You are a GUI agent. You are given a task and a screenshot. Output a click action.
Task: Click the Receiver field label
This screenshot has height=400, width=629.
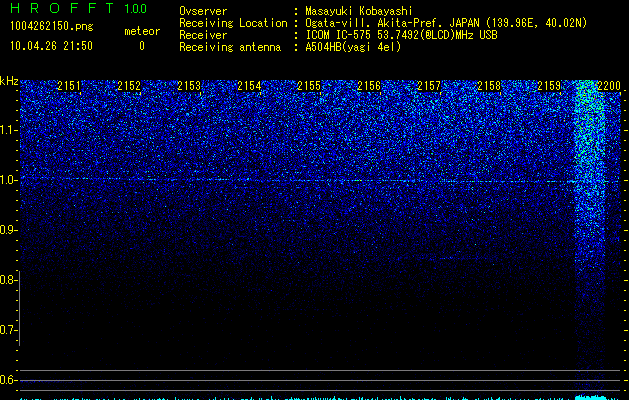203,35
